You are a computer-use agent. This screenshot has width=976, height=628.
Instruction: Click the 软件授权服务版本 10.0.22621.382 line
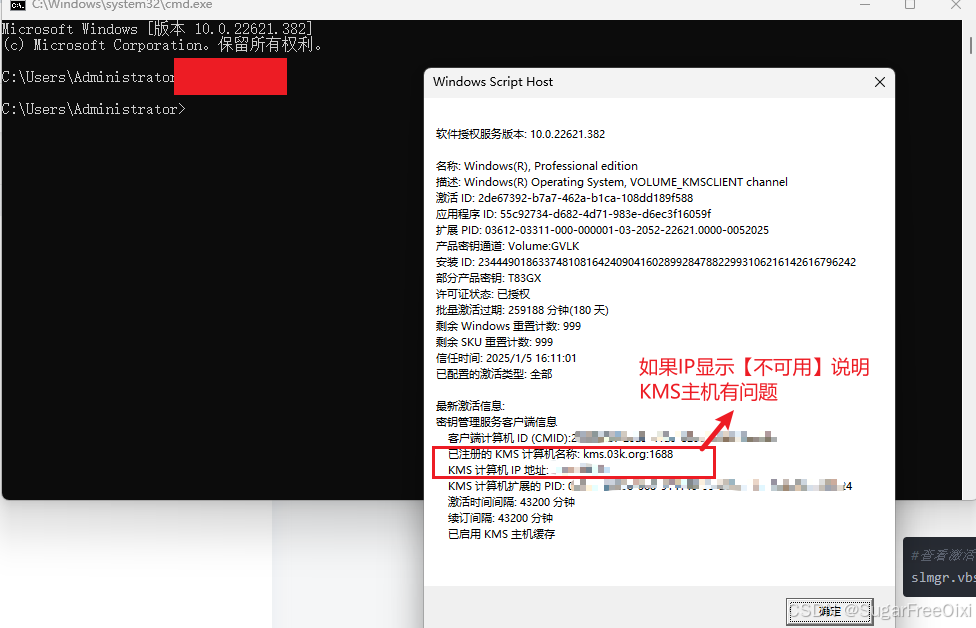pos(520,134)
